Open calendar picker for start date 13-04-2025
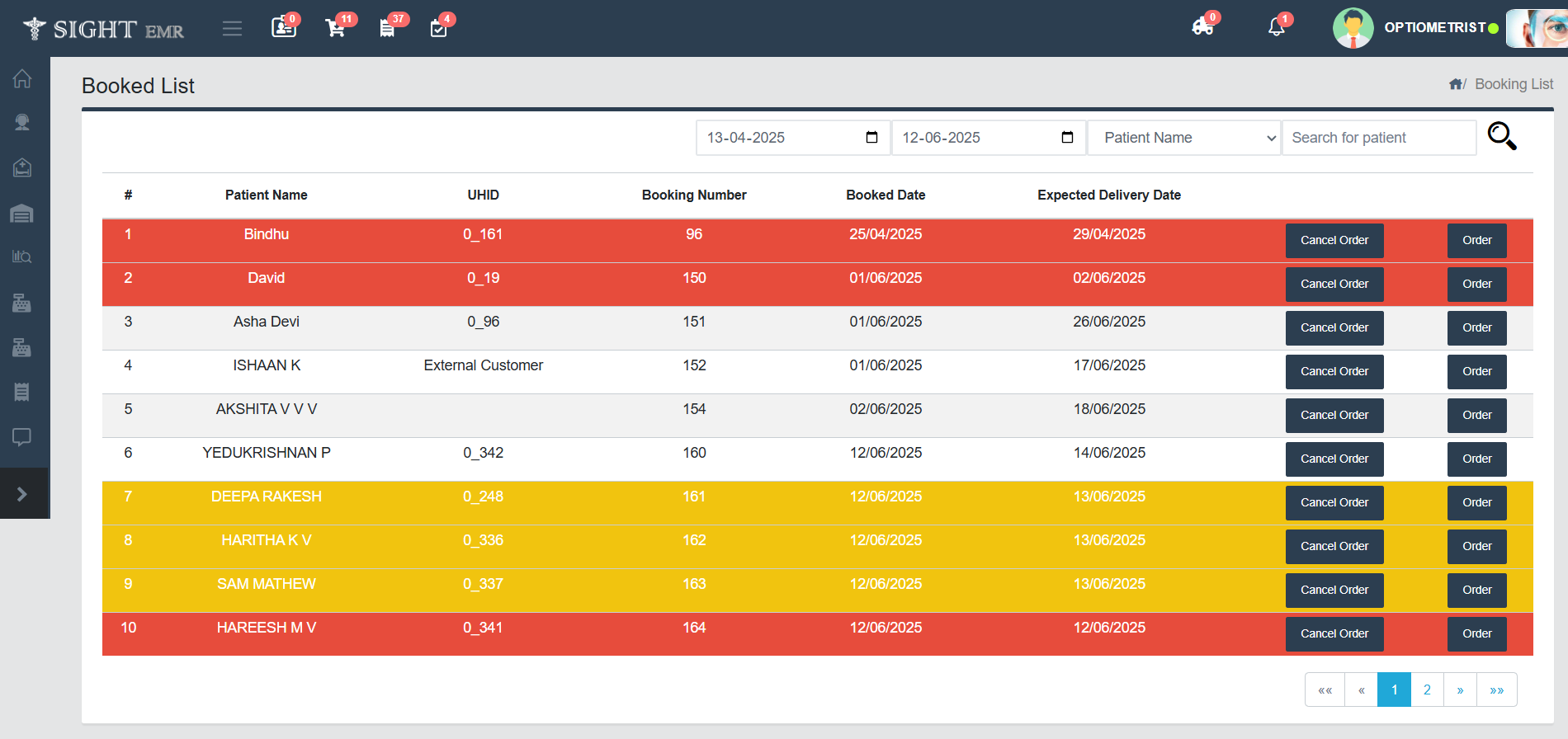Screen dimensions: 1568x739 (871, 138)
